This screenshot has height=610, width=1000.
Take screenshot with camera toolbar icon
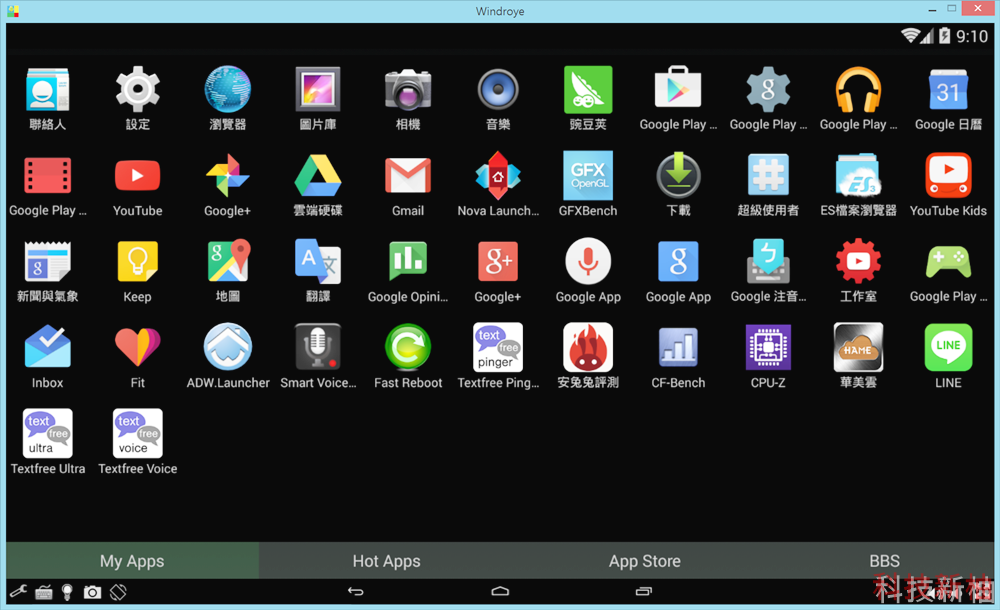[x=92, y=593]
